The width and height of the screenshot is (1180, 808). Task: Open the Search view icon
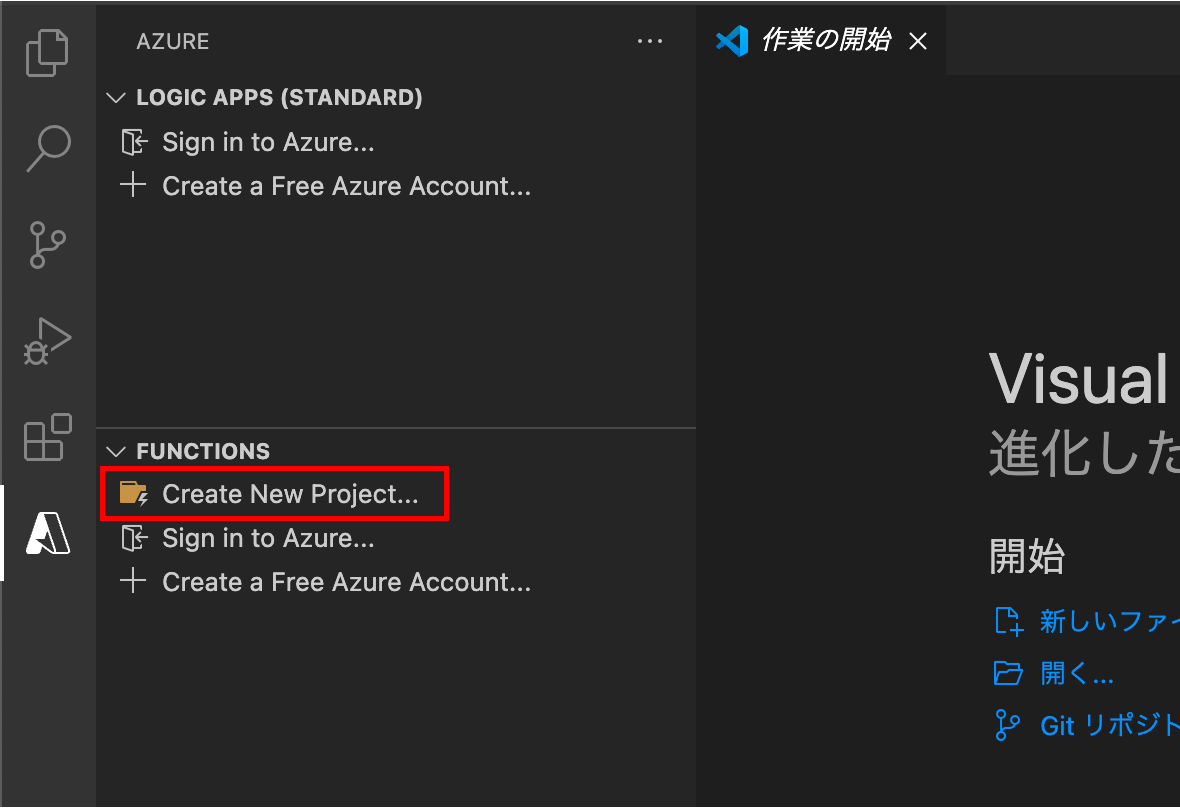(x=47, y=148)
